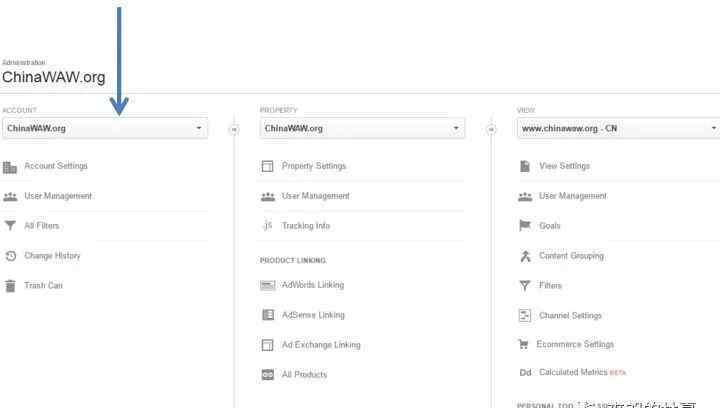The image size is (720, 408).
Task: Open Property Settings
Action: tap(313, 166)
